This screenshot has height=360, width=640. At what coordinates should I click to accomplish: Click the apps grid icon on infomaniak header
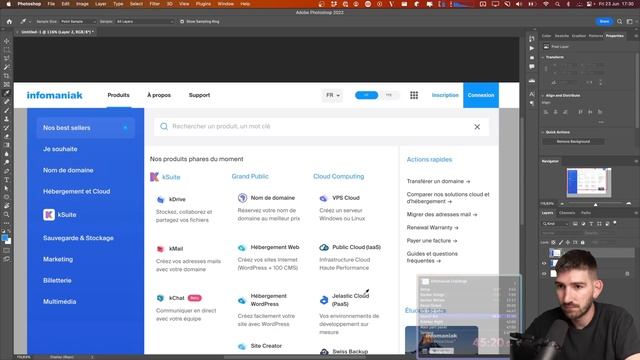point(414,95)
